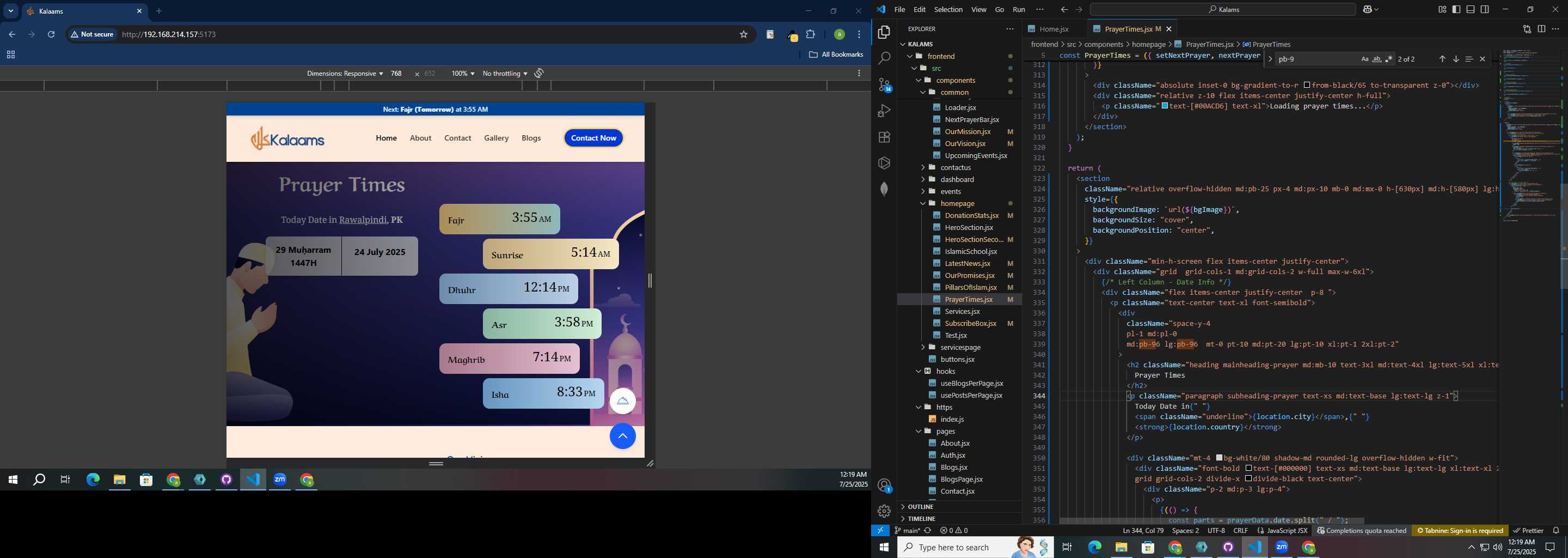Open the Explorer view in VS Code activity bar
Screen dimensions: 1568x558
[x=884, y=32]
